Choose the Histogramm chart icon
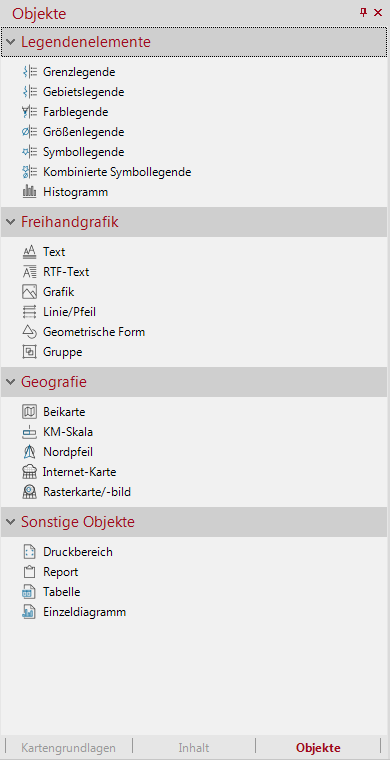Viewport: 390px width, 760px height. [x=30, y=192]
